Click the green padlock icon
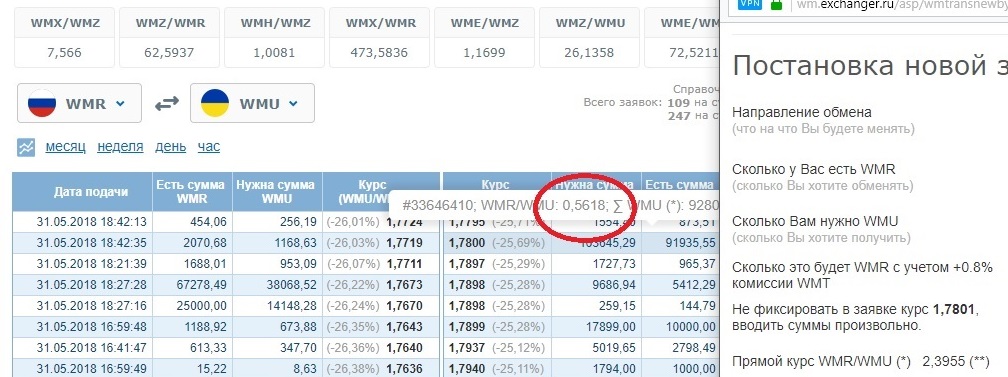 click(x=776, y=4)
